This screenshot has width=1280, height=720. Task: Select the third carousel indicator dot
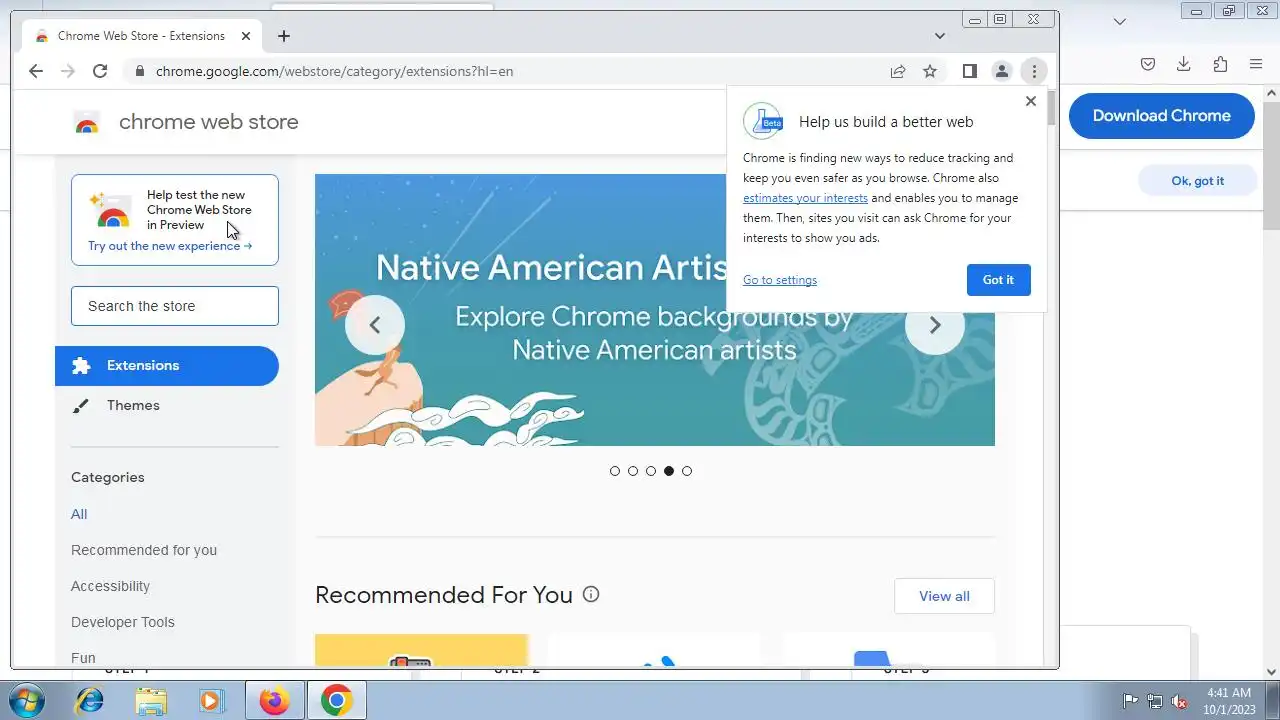(x=651, y=471)
